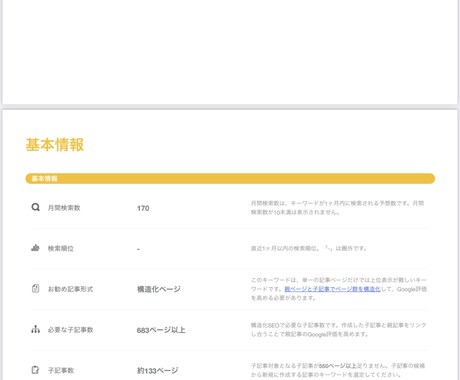Click the ranking chart icon beside 検索順位
460x380 pixels.
35,248
